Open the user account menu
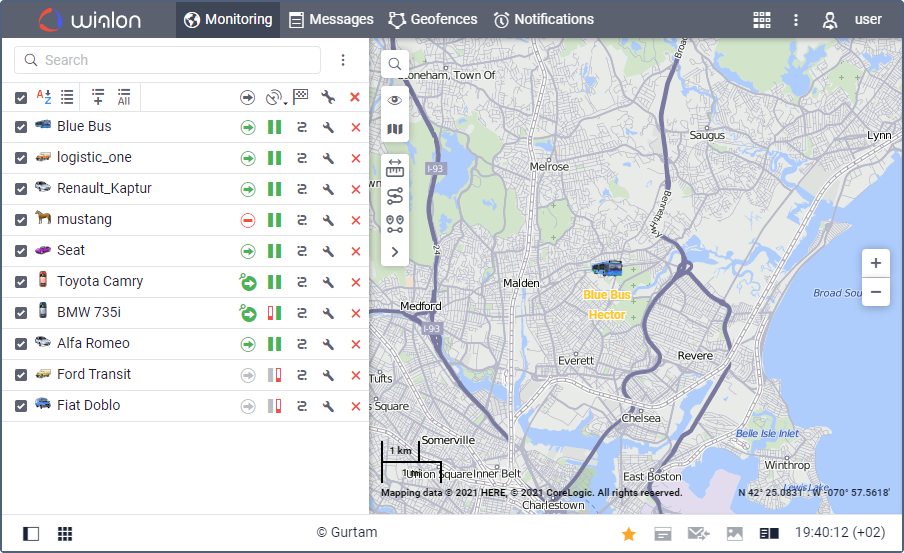 pyautogui.click(x=852, y=20)
